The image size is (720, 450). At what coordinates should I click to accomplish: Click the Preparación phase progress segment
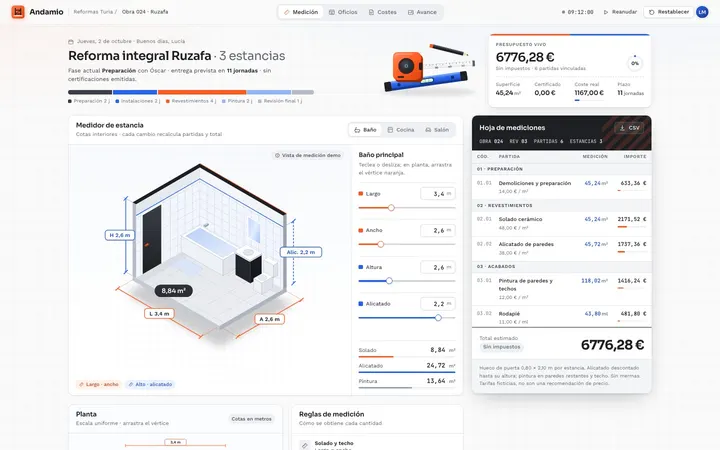pyautogui.click(x=90, y=92)
